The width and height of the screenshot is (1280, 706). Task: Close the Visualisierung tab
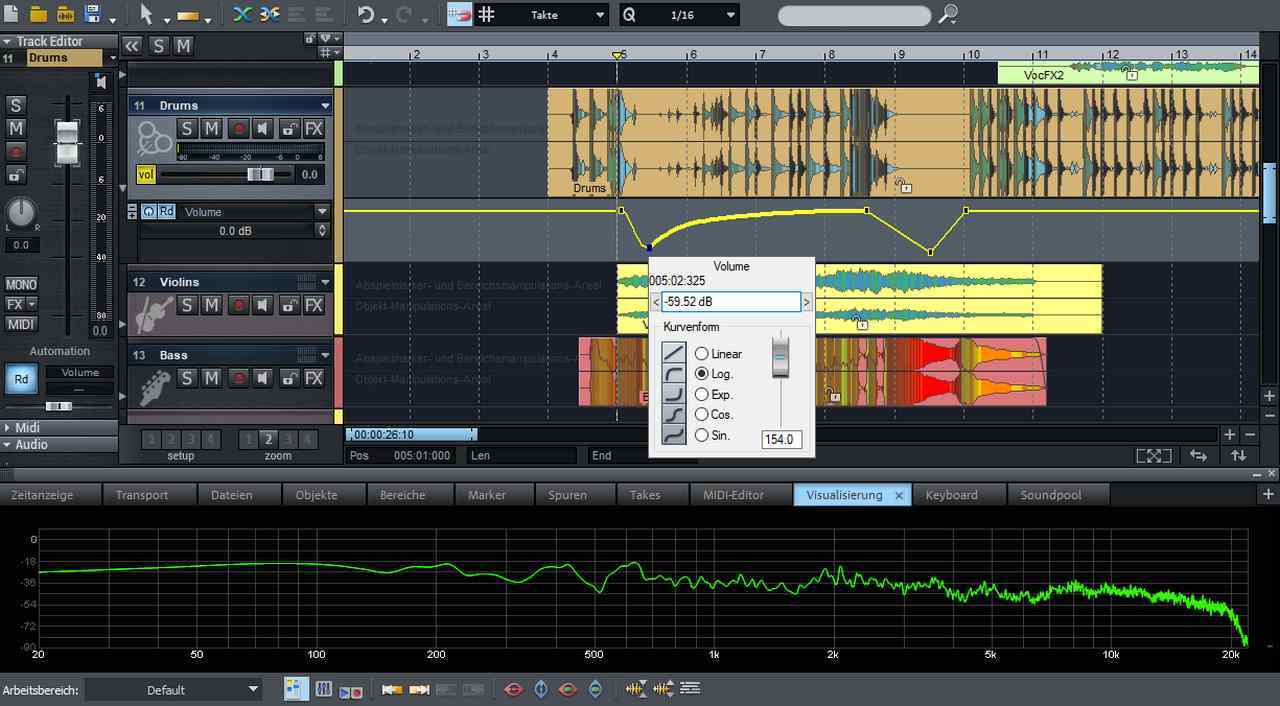pyautogui.click(x=898, y=495)
